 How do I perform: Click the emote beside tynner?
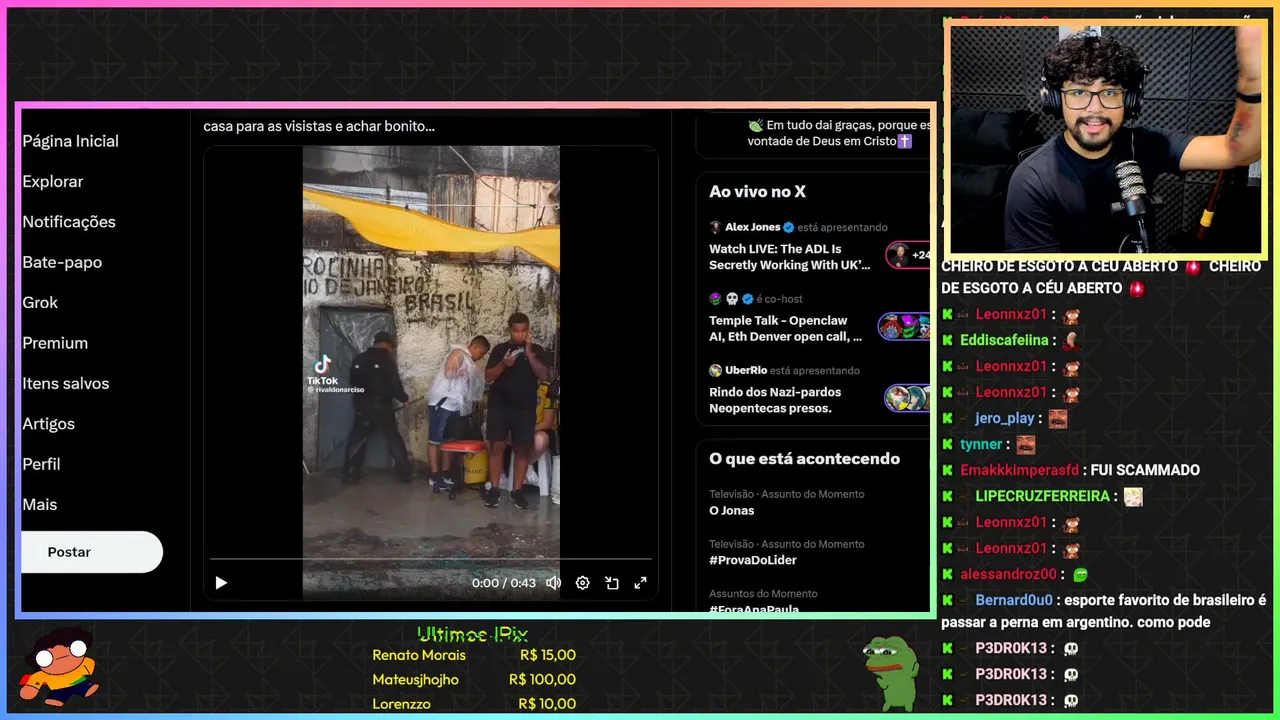tap(1026, 445)
